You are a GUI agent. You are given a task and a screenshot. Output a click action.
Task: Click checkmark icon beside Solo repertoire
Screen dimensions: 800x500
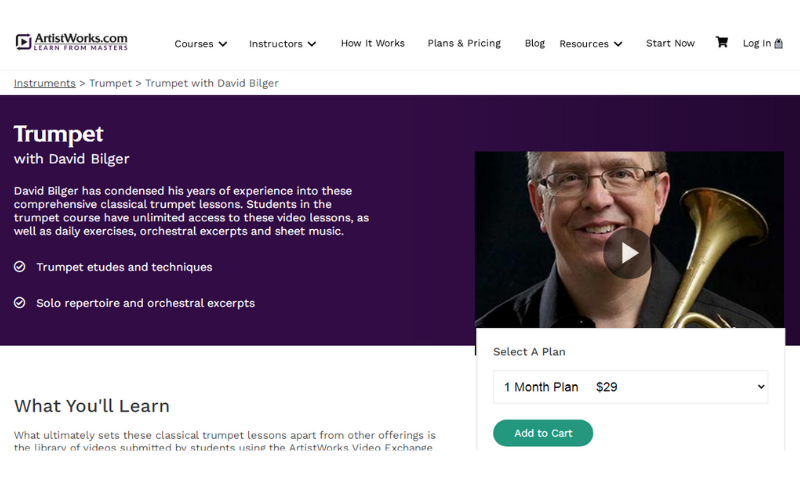(x=20, y=302)
